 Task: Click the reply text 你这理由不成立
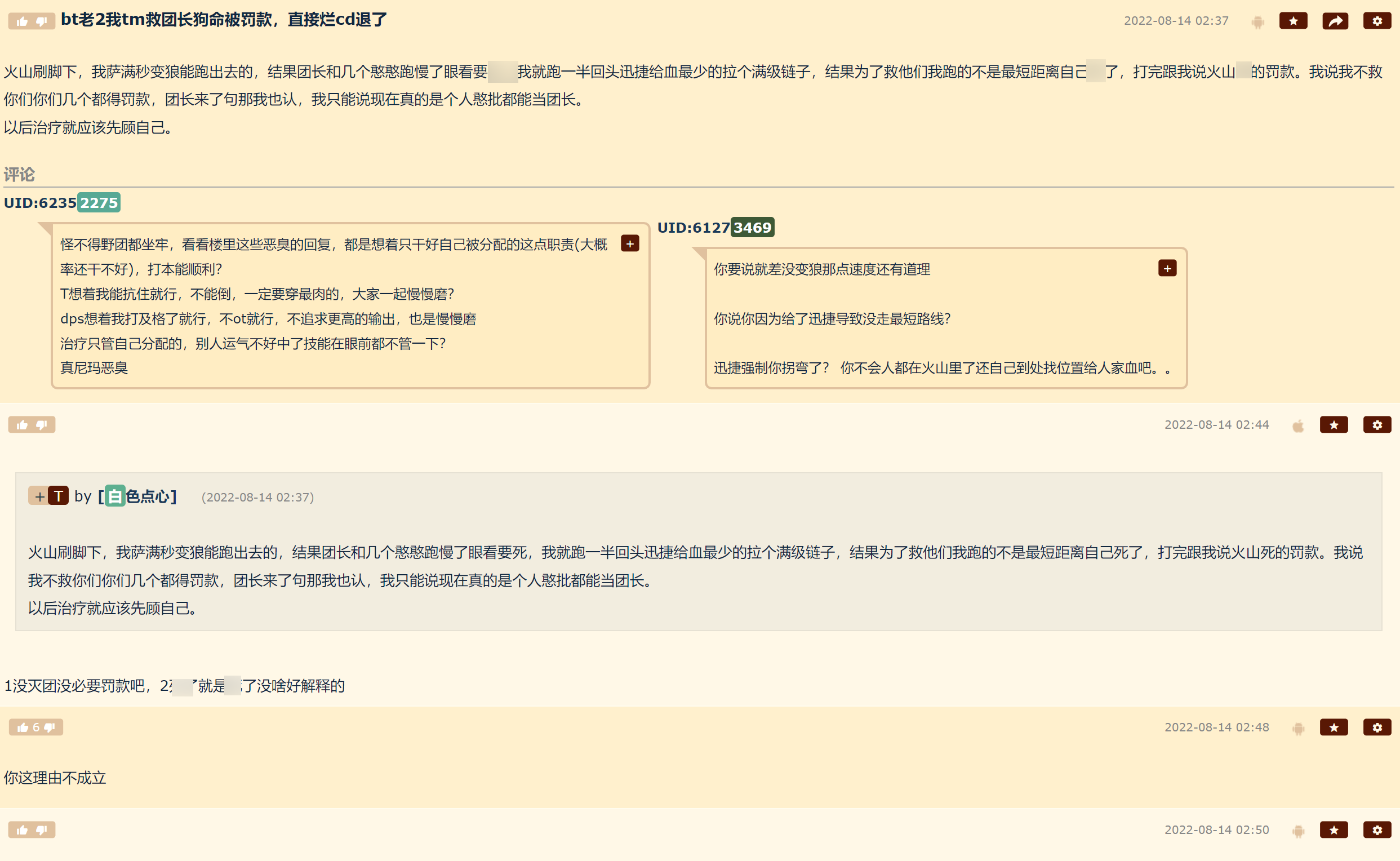click(55, 778)
